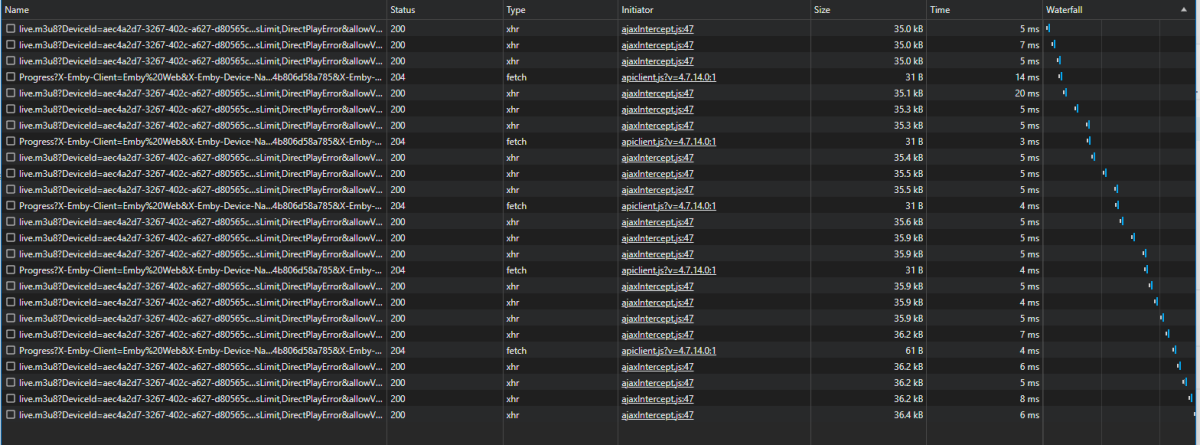The height and width of the screenshot is (445, 1200).
Task: Open apiclient.js initiator link of 61 B request
Action: tap(668, 350)
